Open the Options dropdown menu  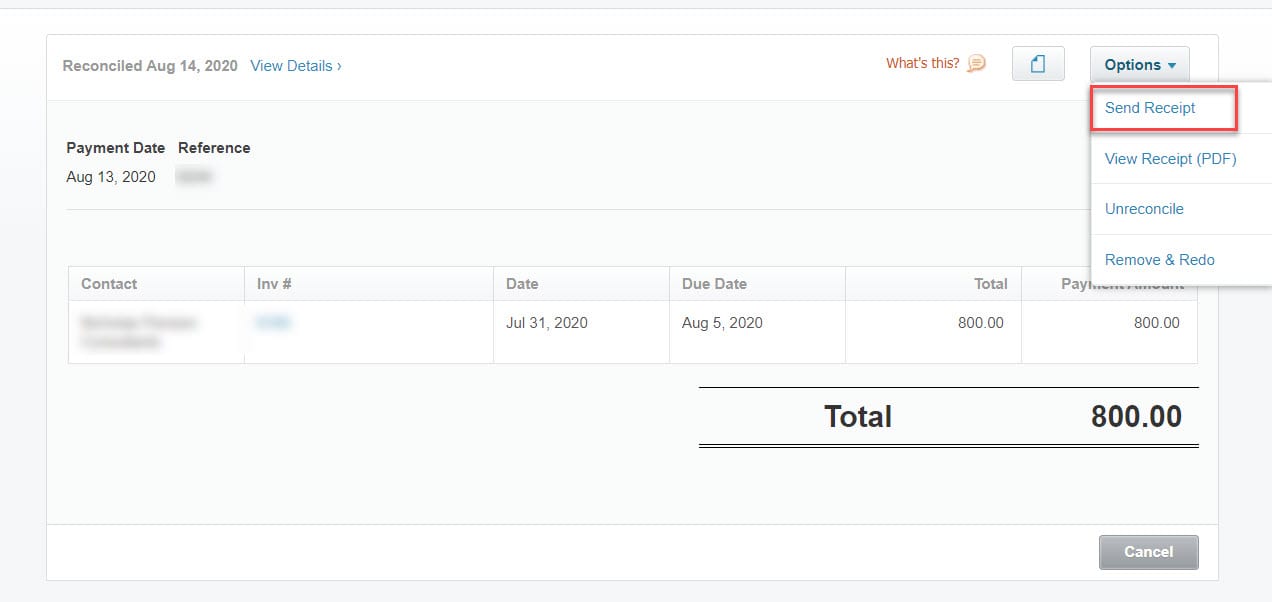point(1139,64)
